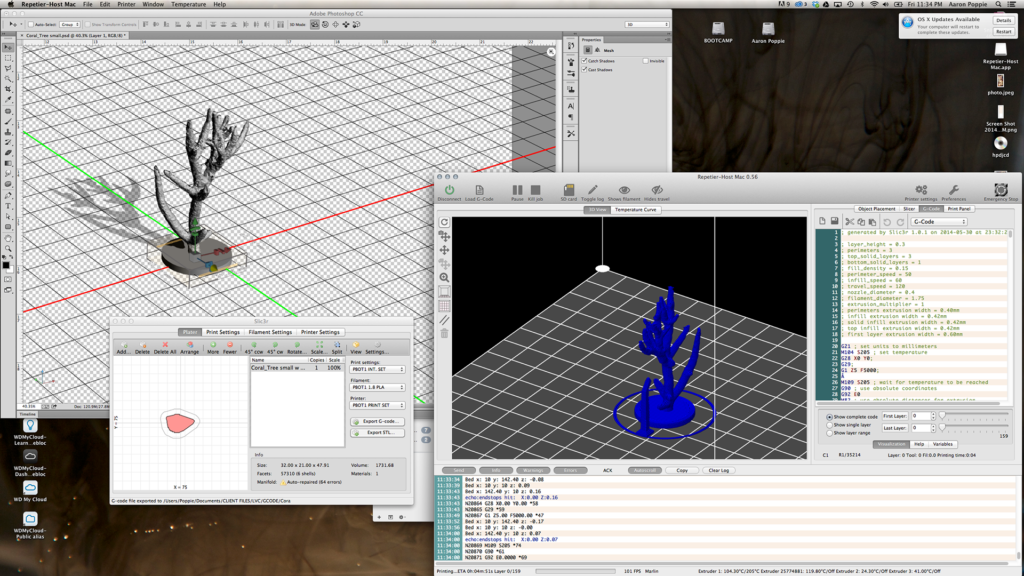Enable Cast Shadows checkbox

pos(585,69)
